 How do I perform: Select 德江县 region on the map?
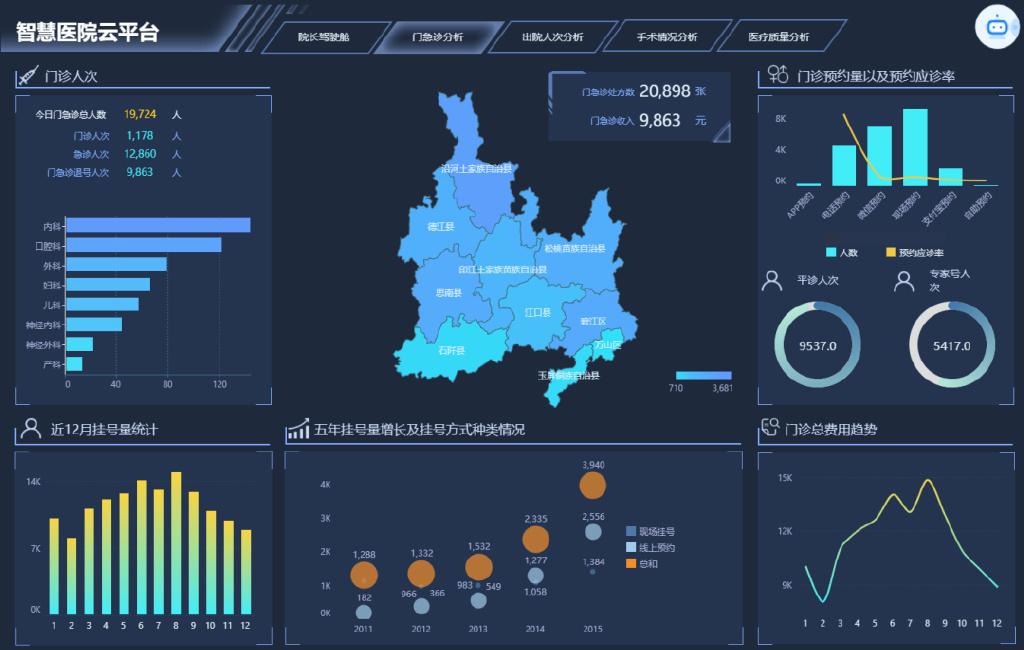point(440,227)
